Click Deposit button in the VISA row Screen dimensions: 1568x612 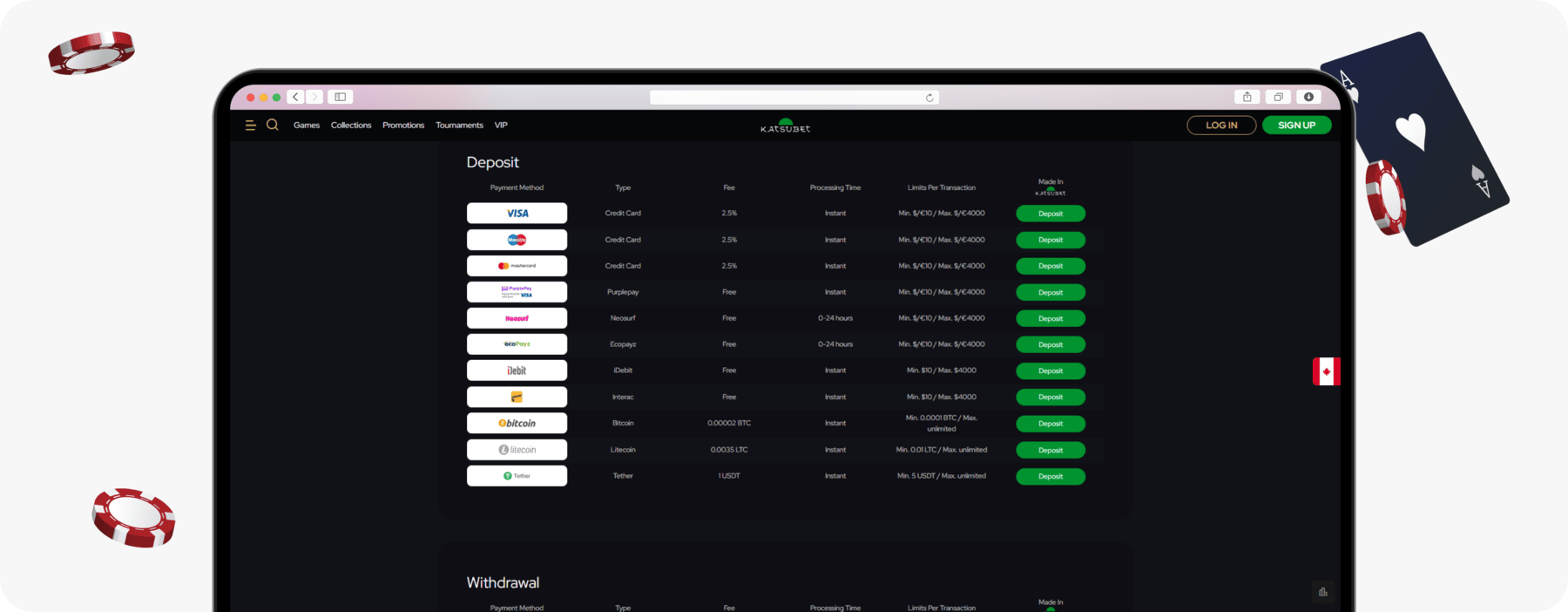click(1051, 214)
